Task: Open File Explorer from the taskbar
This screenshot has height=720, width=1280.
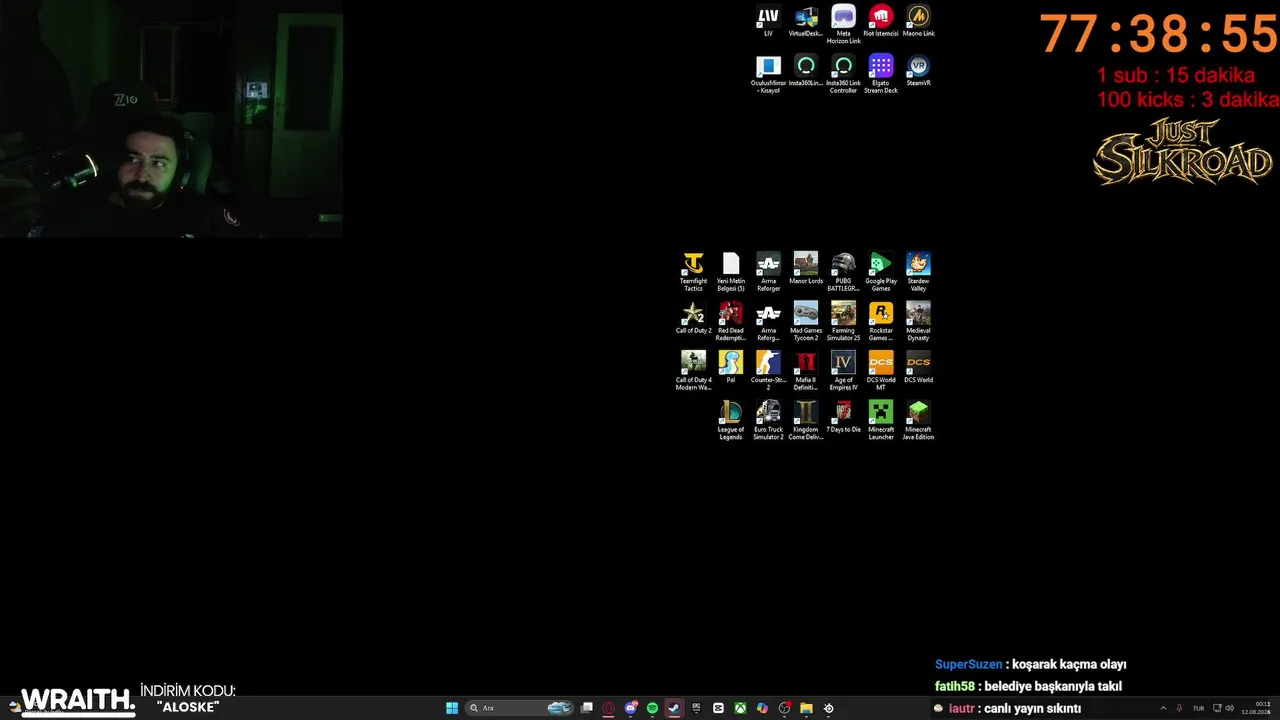Action: 806,708
